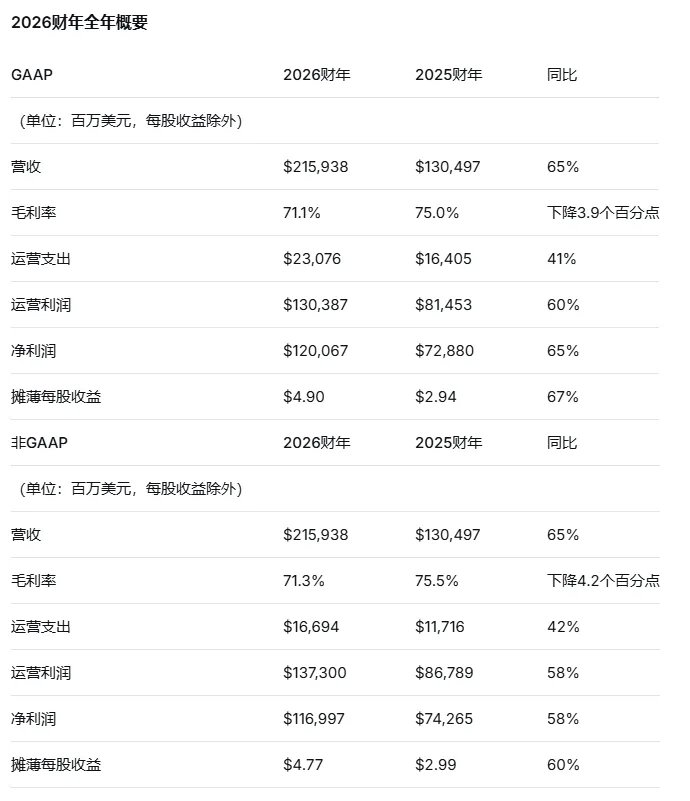This screenshot has height=801, width=690.
Task: Click non-GAAP 毛利率 71.3% cell
Action: 303,580
